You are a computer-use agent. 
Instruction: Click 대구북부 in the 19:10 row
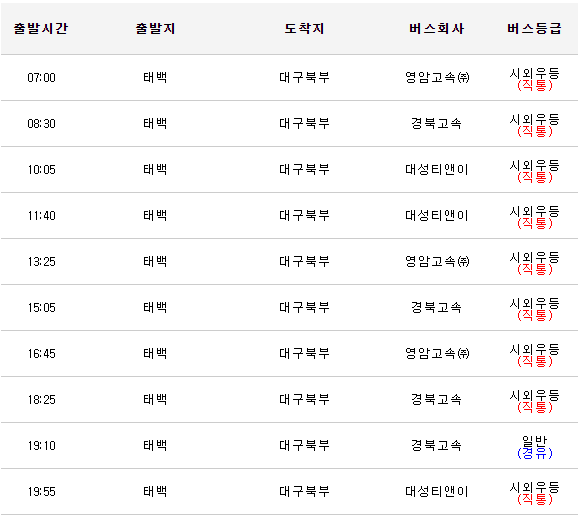304,446
